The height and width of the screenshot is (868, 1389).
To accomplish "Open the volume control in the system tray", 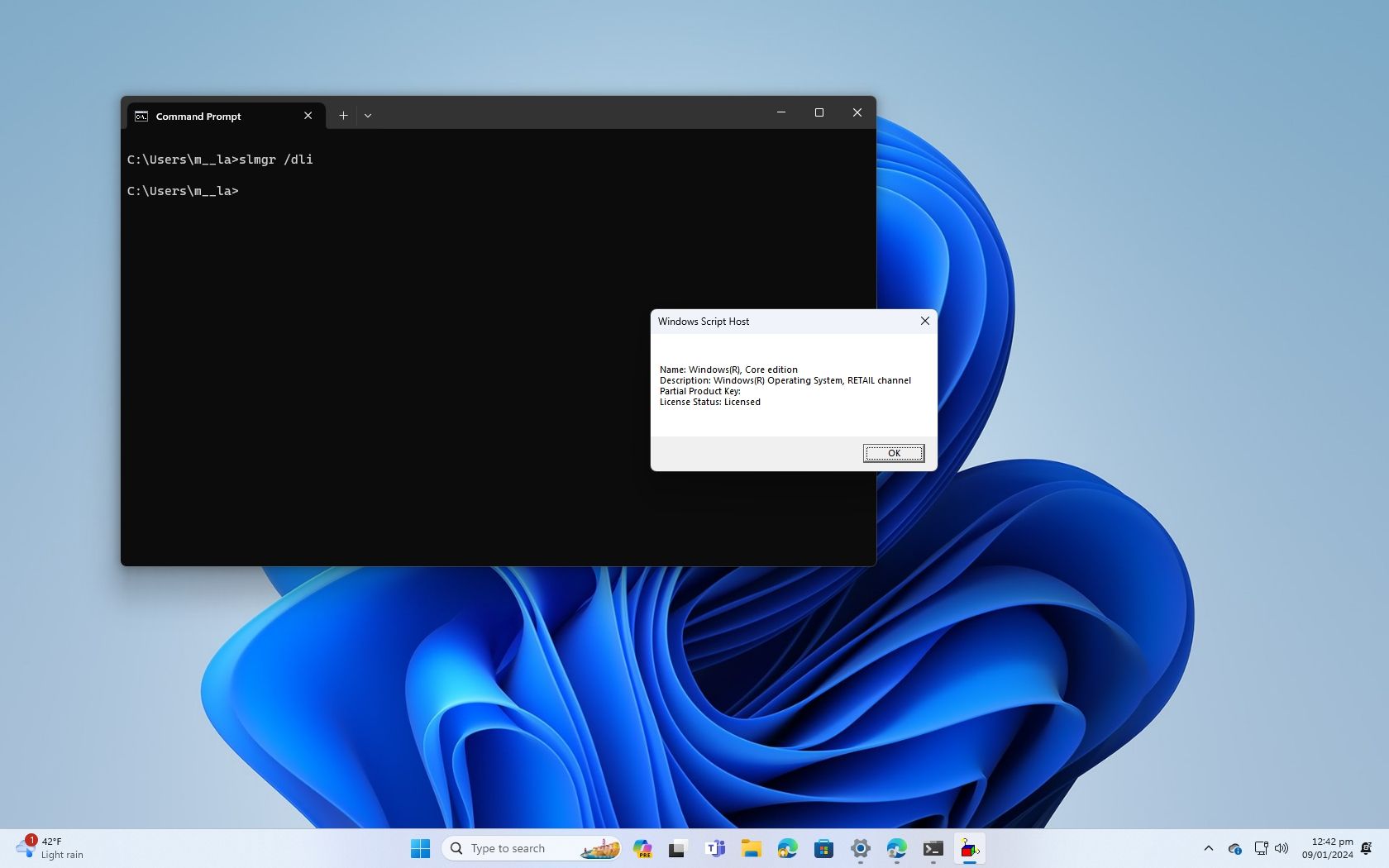I will coord(1282,848).
